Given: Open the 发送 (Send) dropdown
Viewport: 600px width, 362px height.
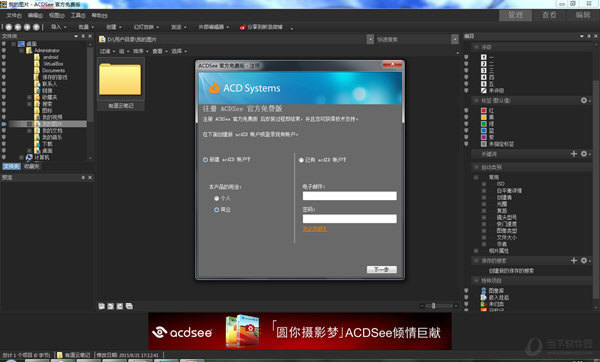Looking at the screenshot, I should 178,27.
